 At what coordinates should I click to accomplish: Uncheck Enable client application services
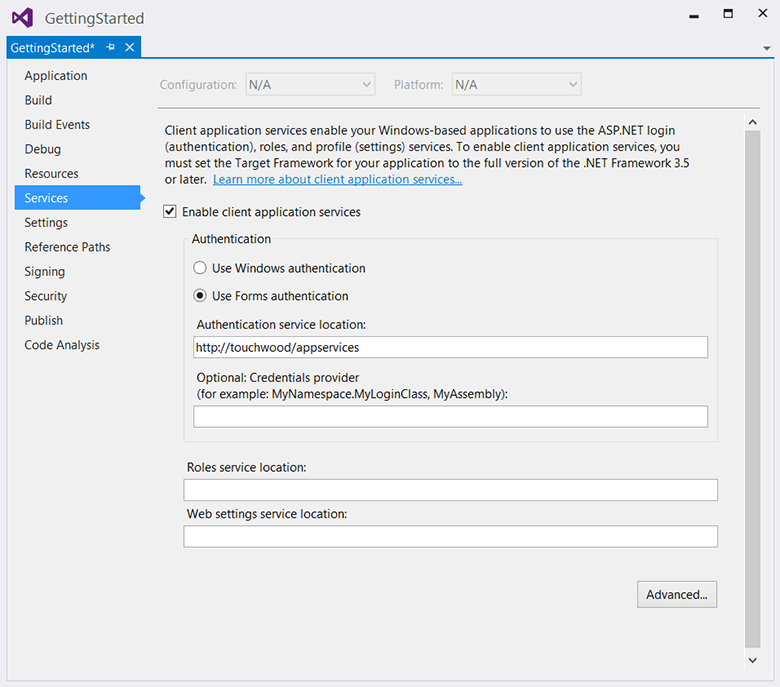click(x=170, y=211)
